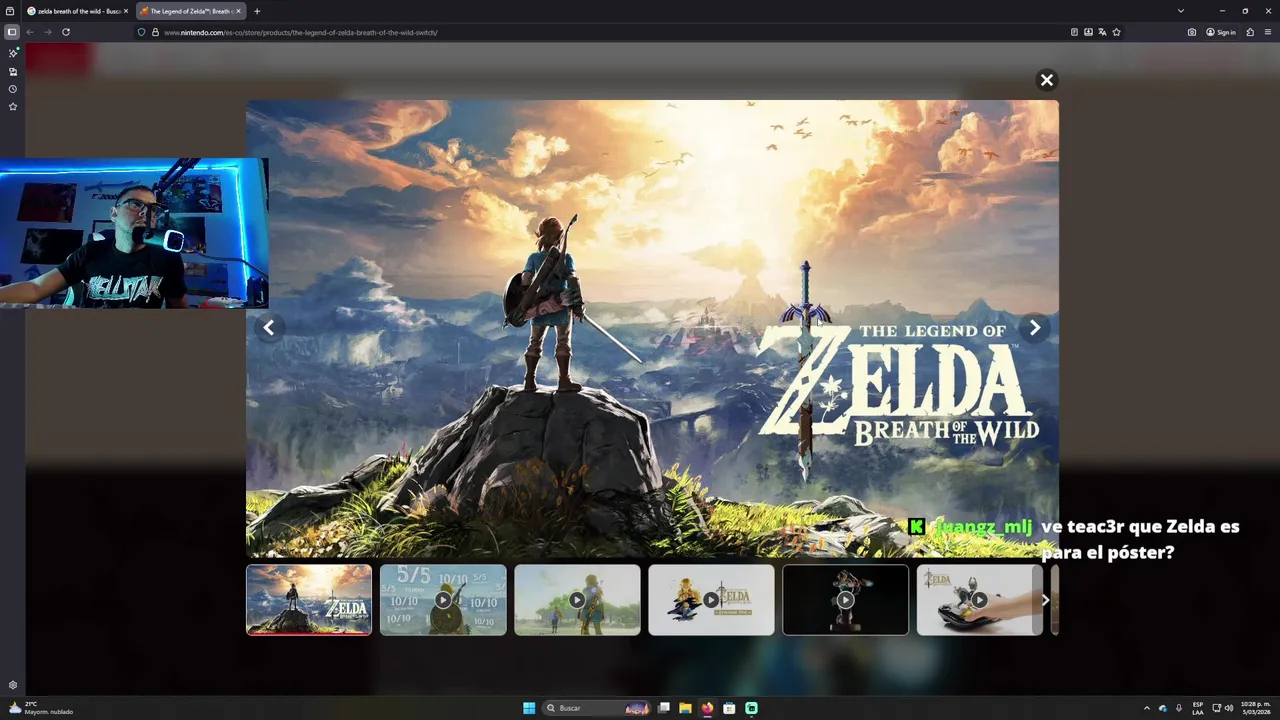Viewport: 1280px width, 720px height.
Task: Play the 5/5 10/10 review scores video thumbnail
Action: click(x=443, y=600)
